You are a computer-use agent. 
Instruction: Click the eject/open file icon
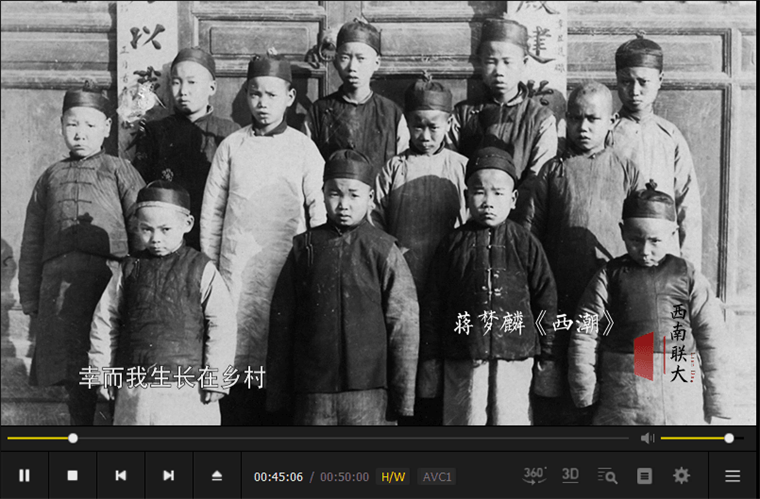(x=217, y=476)
